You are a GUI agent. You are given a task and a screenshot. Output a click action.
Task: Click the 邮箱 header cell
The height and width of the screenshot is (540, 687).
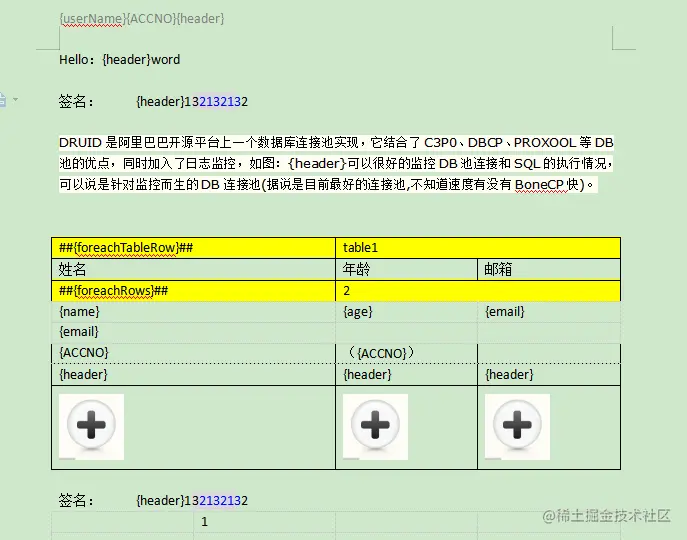[549, 269]
